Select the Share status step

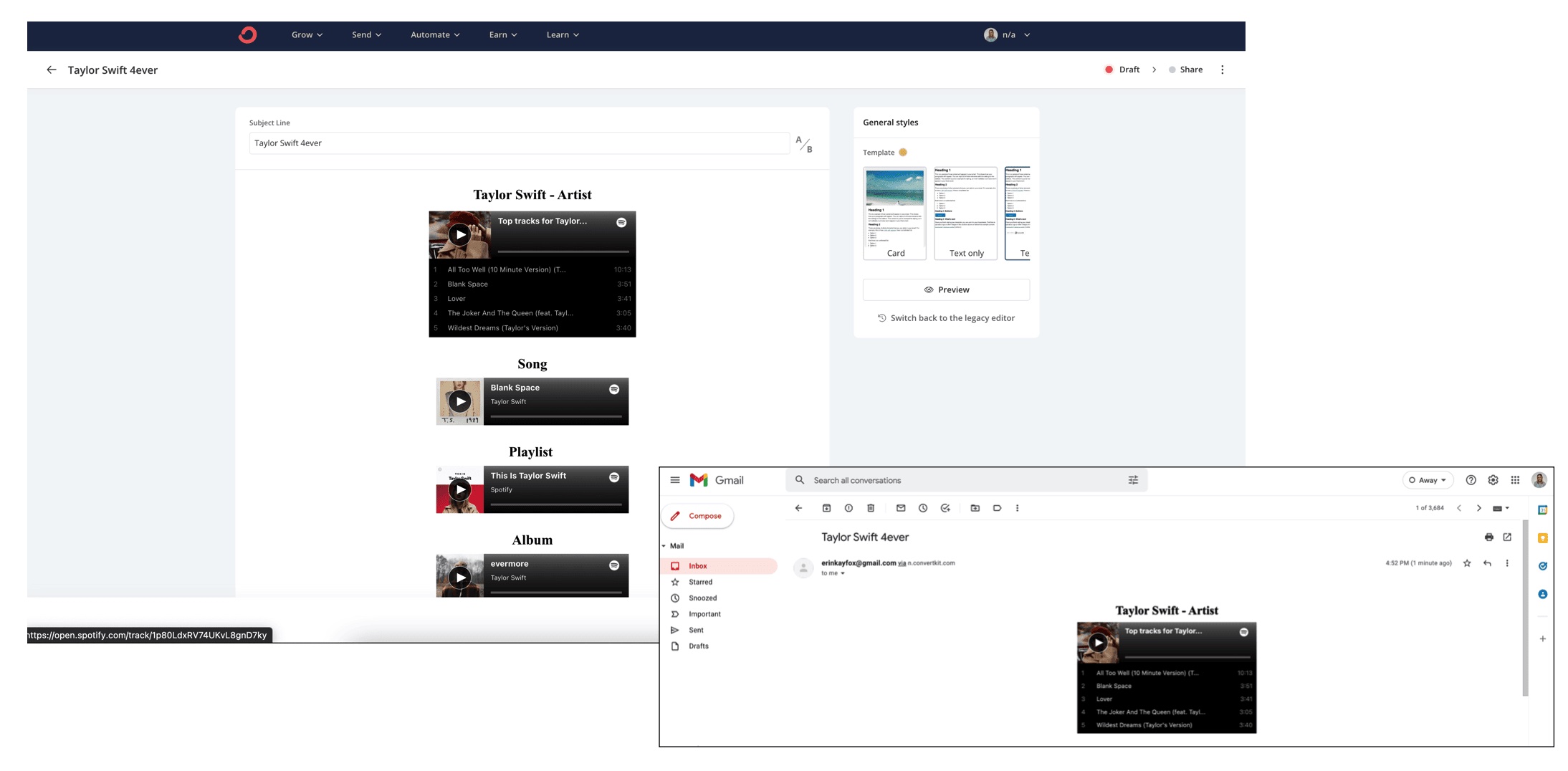[1185, 70]
